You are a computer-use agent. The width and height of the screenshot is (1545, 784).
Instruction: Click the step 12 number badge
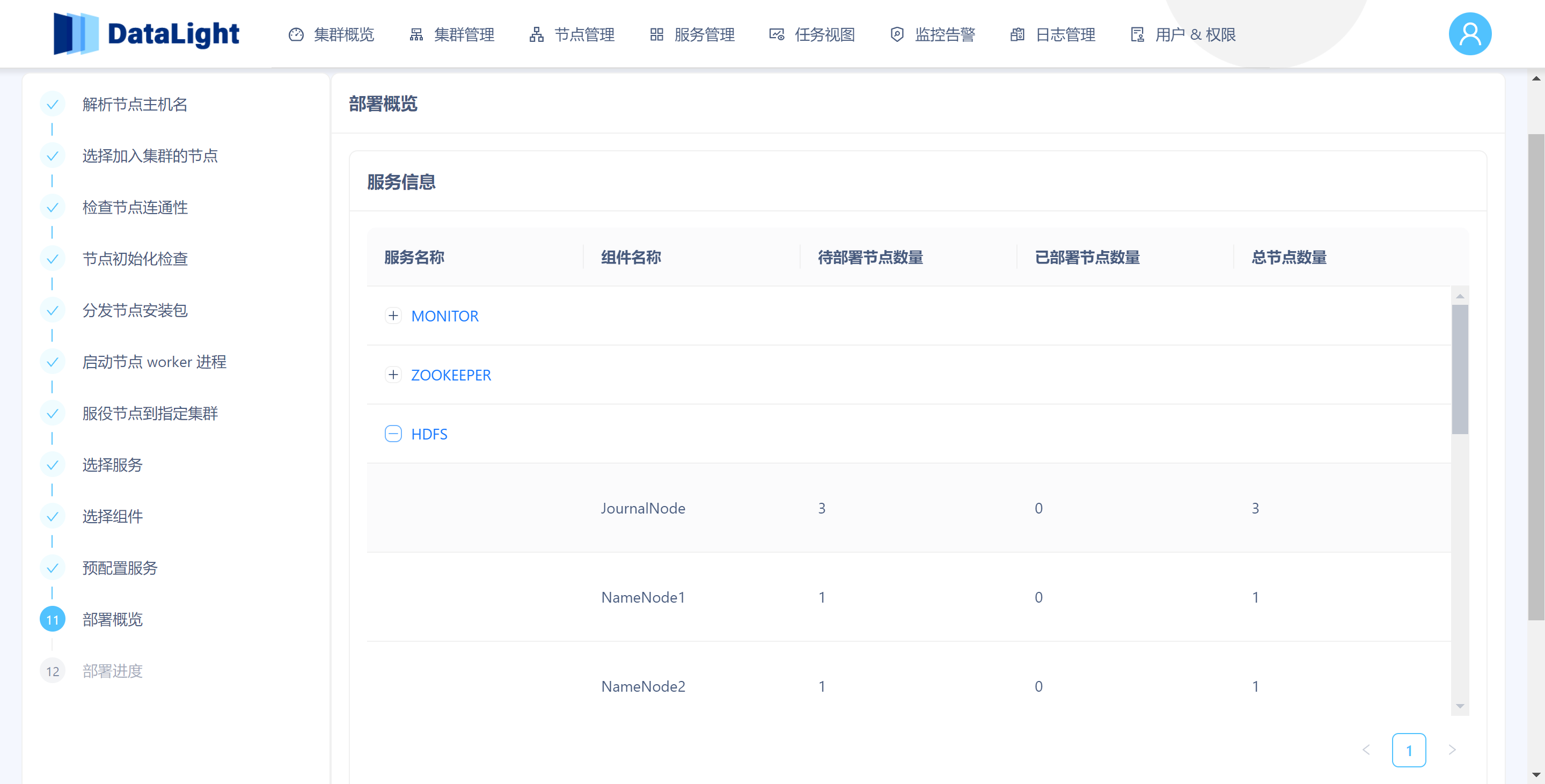53,671
